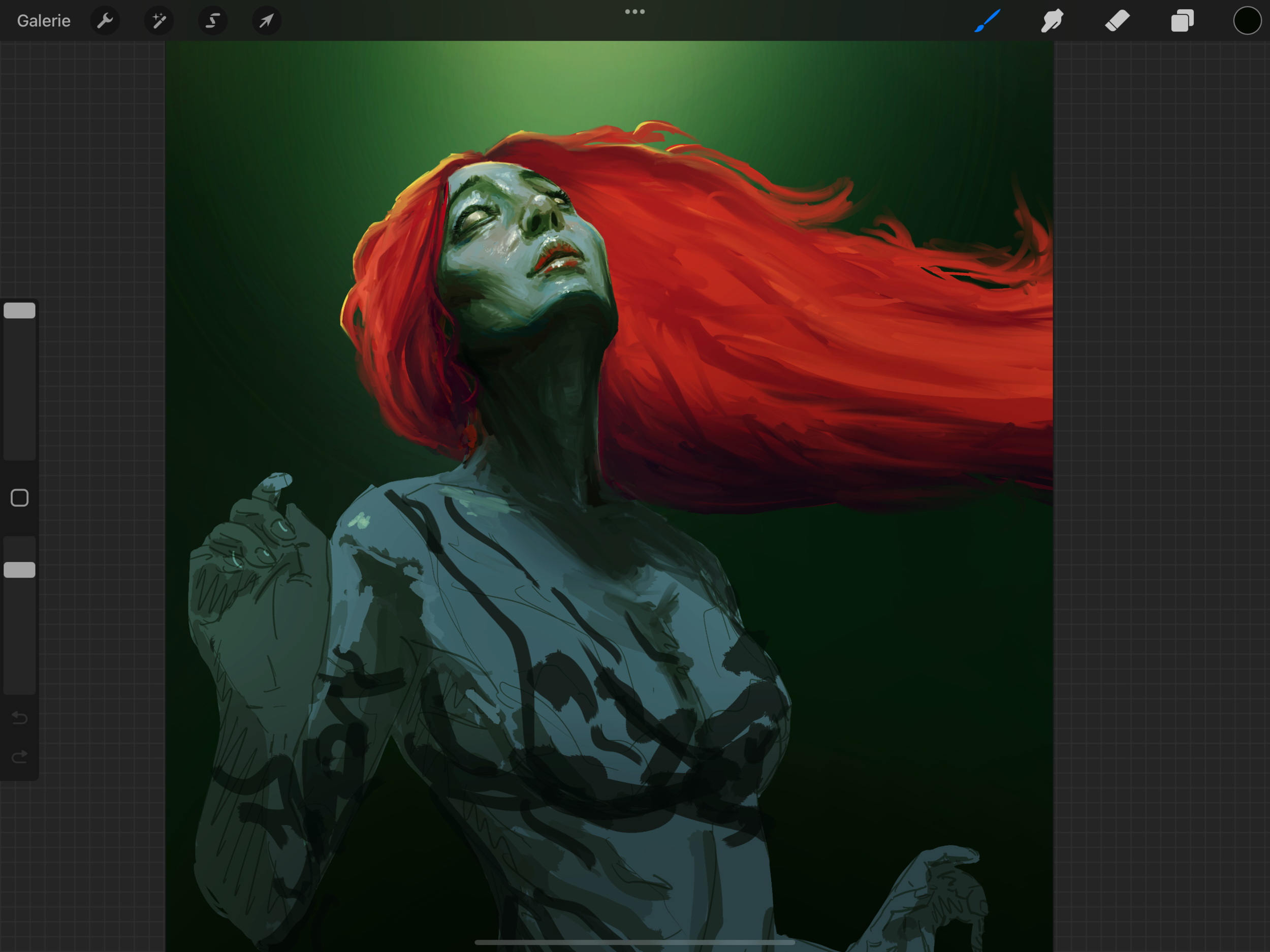Open Adjustments magic wand menu
The width and height of the screenshot is (1270, 952).
[159, 21]
